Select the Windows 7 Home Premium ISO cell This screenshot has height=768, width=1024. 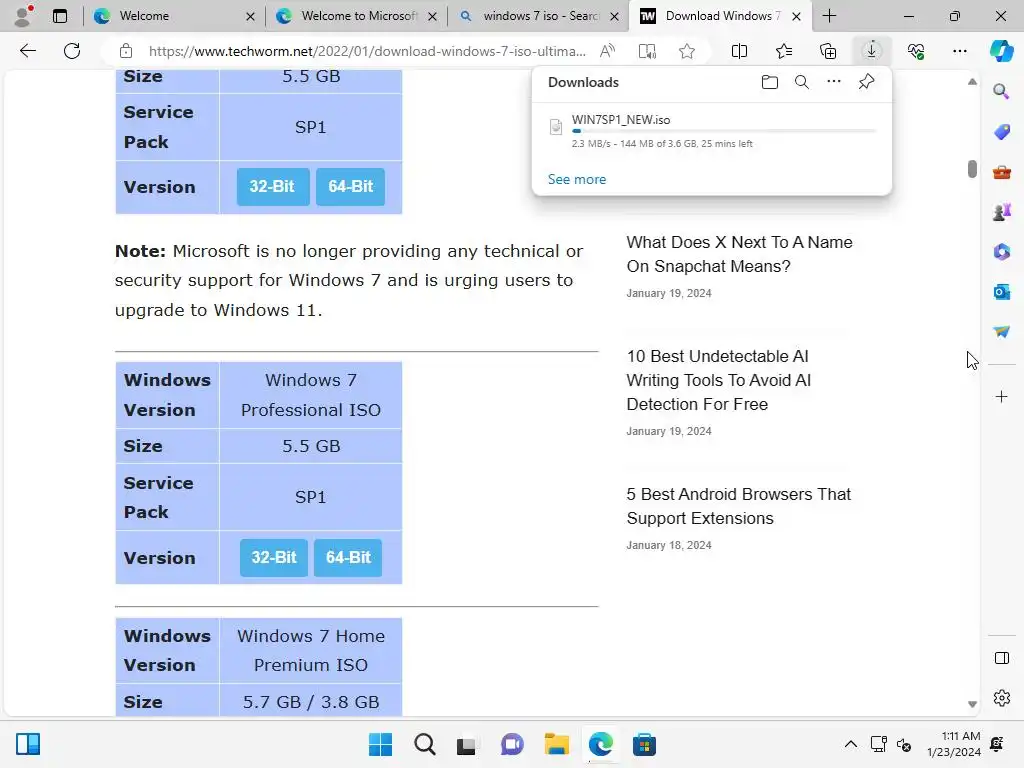tap(311, 650)
